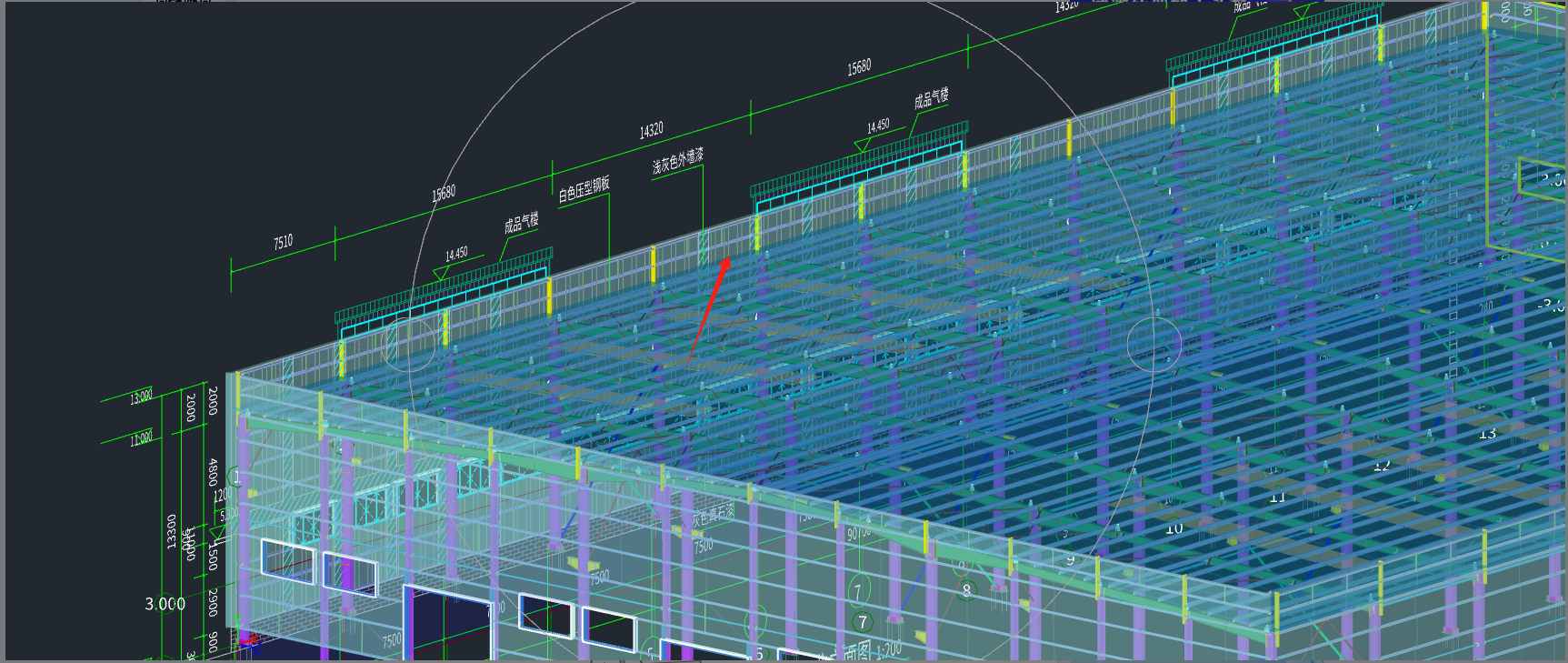Click grid axis number 12

tap(1382, 466)
